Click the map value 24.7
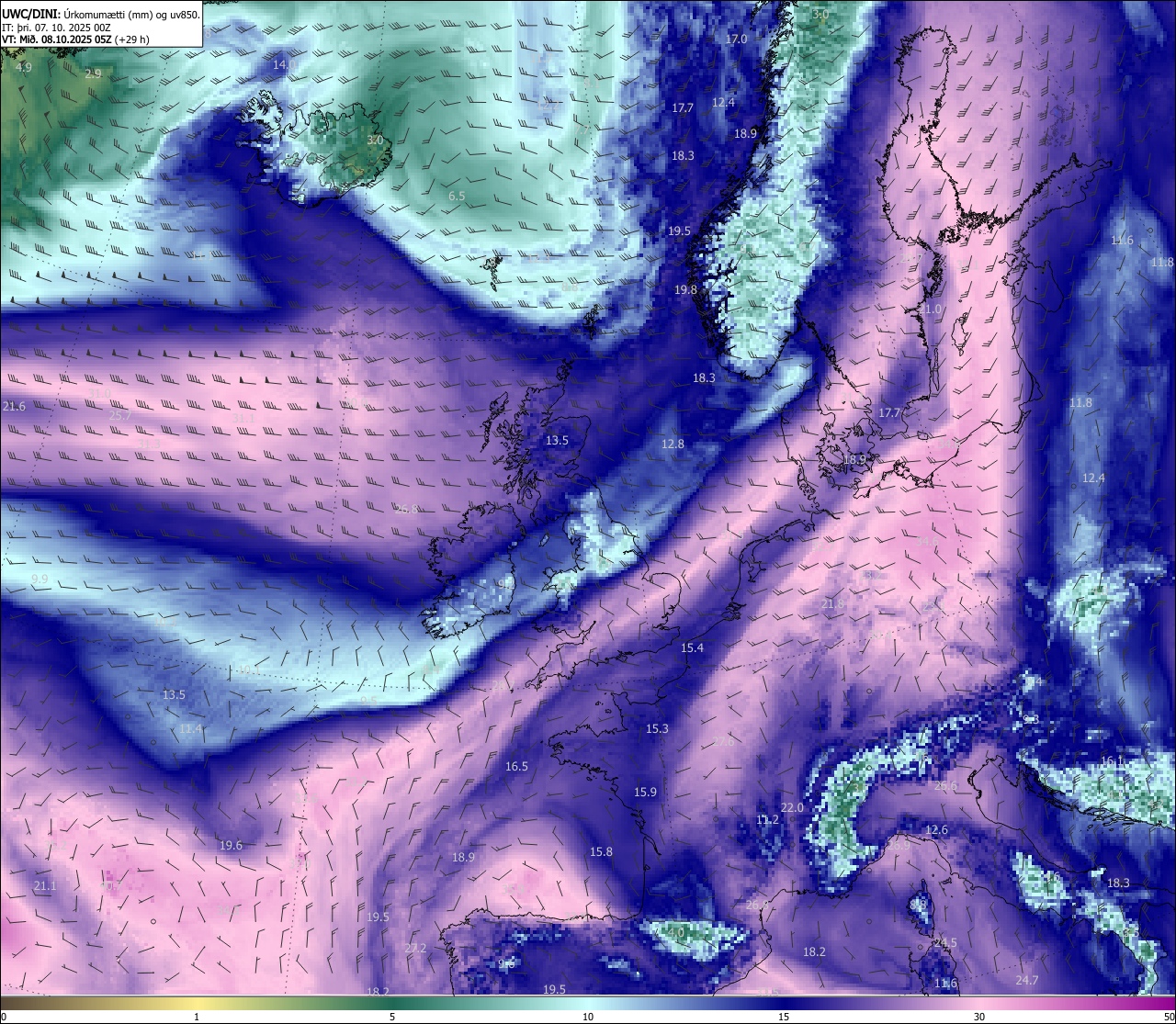The height and width of the screenshot is (1024, 1176). click(1026, 980)
